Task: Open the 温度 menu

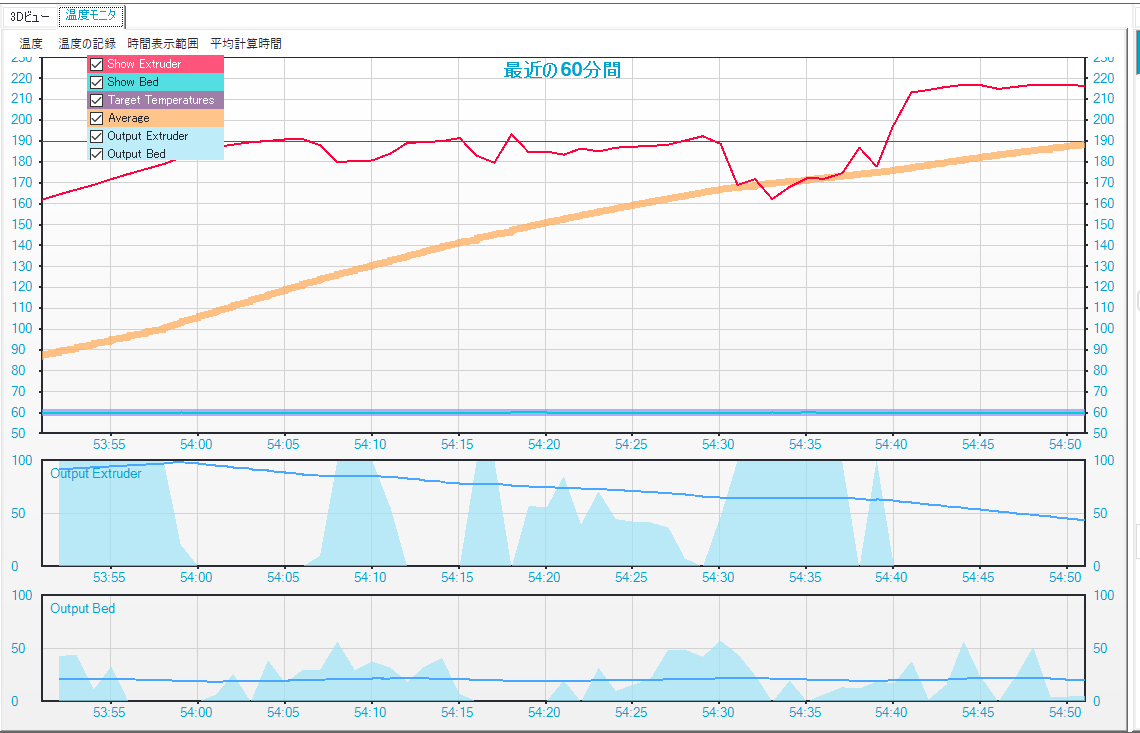Action: coord(31,44)
